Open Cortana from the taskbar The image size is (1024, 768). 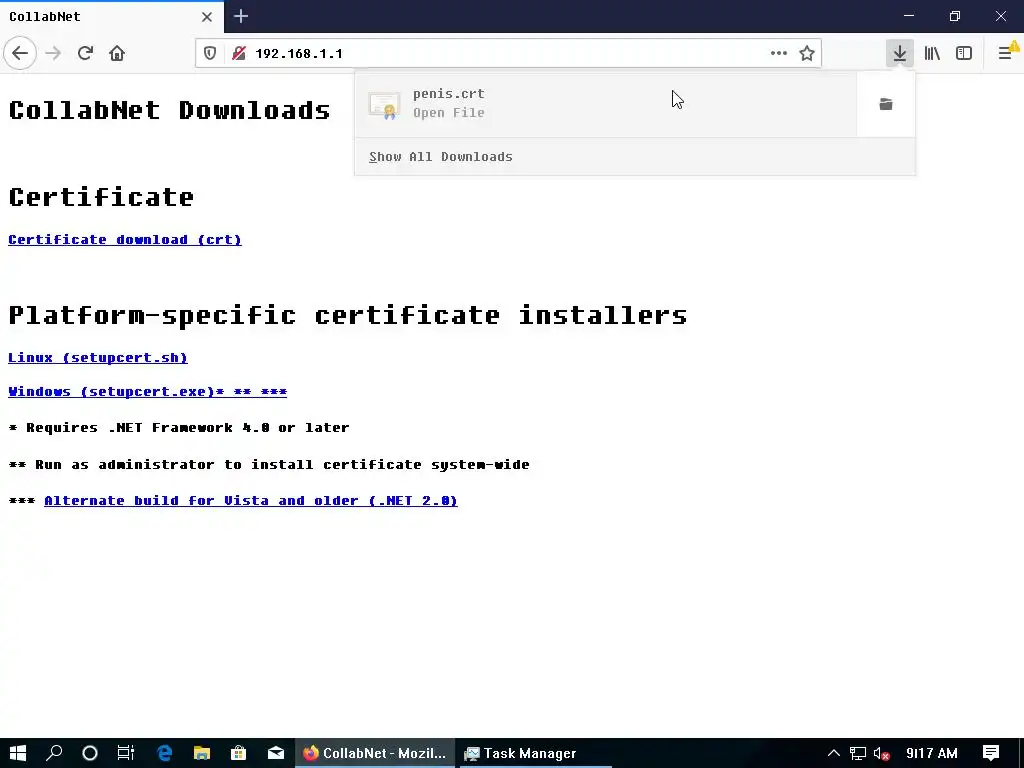[90, 753]
